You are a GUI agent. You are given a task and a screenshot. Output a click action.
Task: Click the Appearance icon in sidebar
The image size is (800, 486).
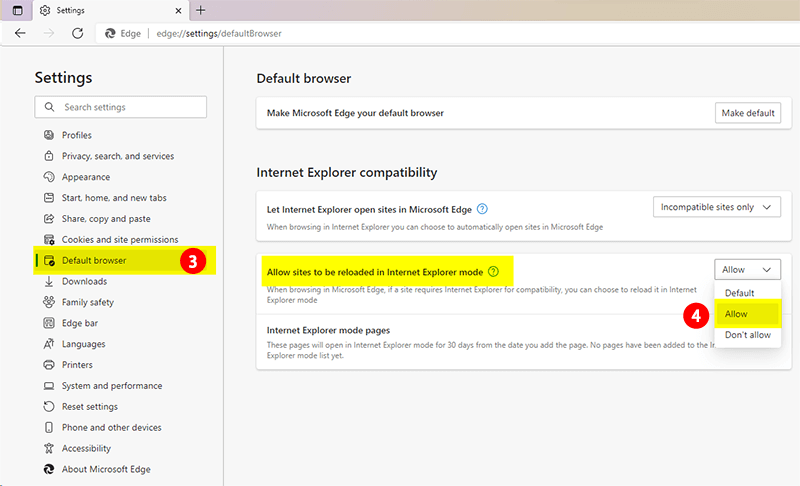point(49,177)
